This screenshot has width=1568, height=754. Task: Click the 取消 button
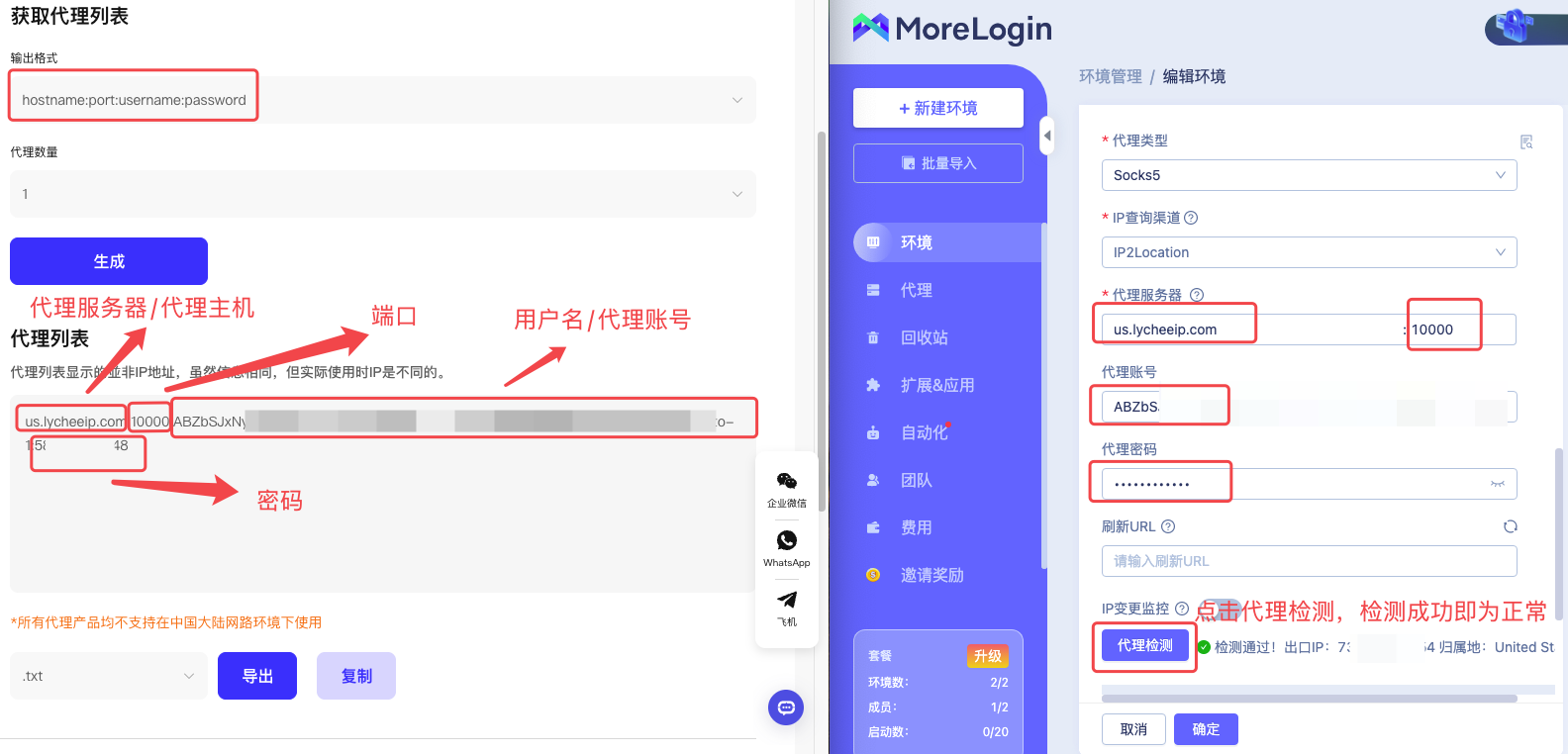[1133, 729]
